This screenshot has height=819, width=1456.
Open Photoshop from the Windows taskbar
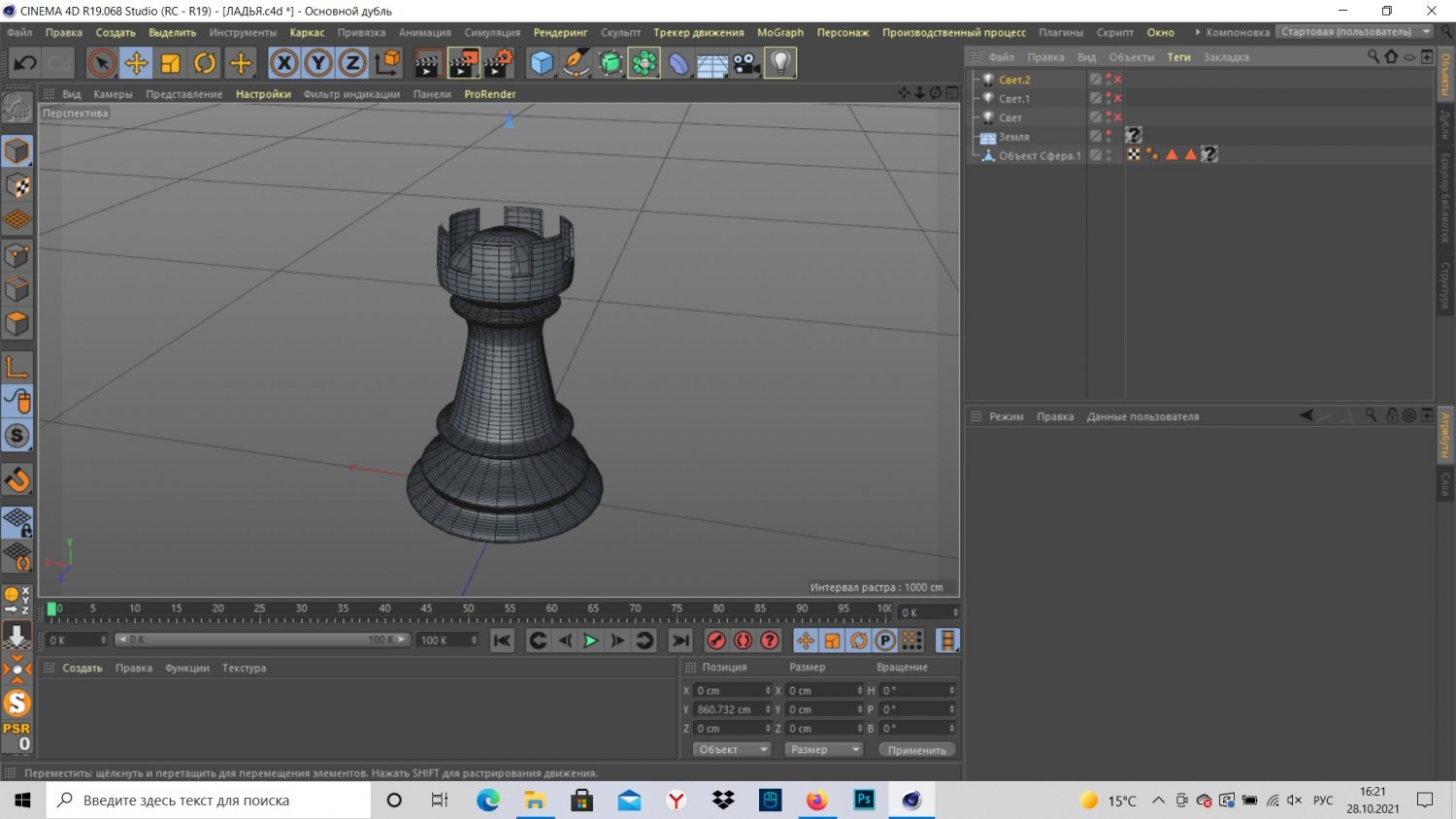pos(864,801)
